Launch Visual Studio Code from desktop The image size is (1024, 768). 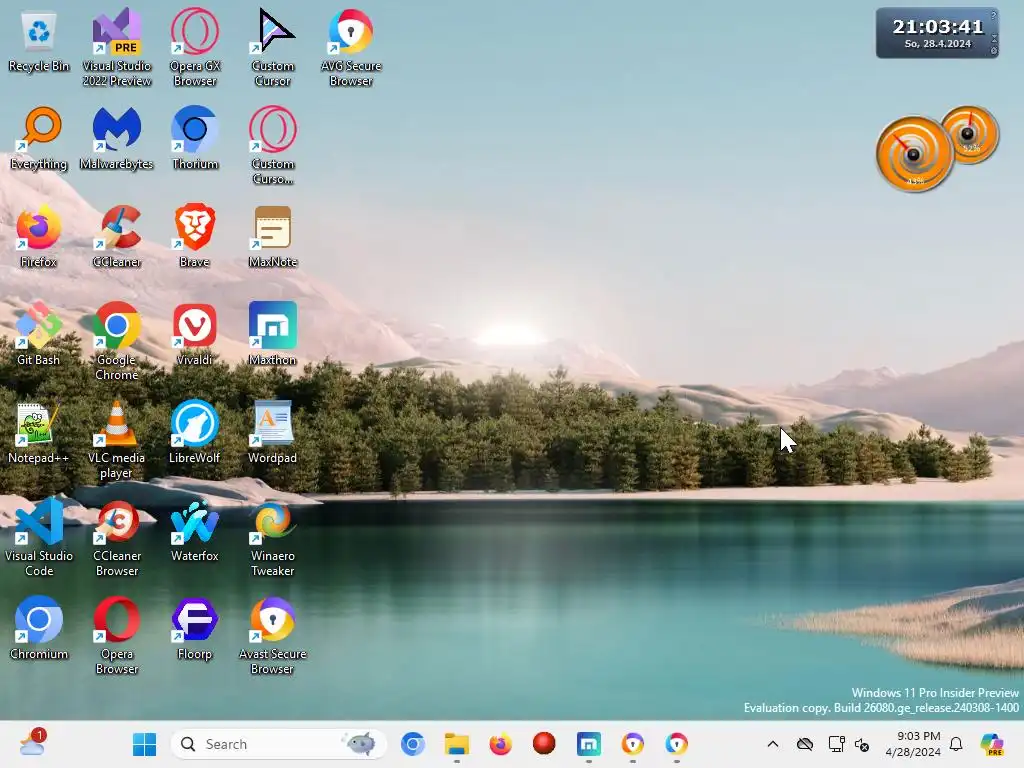pyautogui.click(x=39, y=537)
